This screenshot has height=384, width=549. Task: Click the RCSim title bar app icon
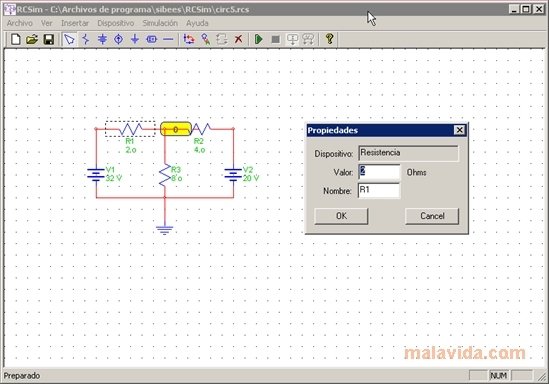(10, 9)
